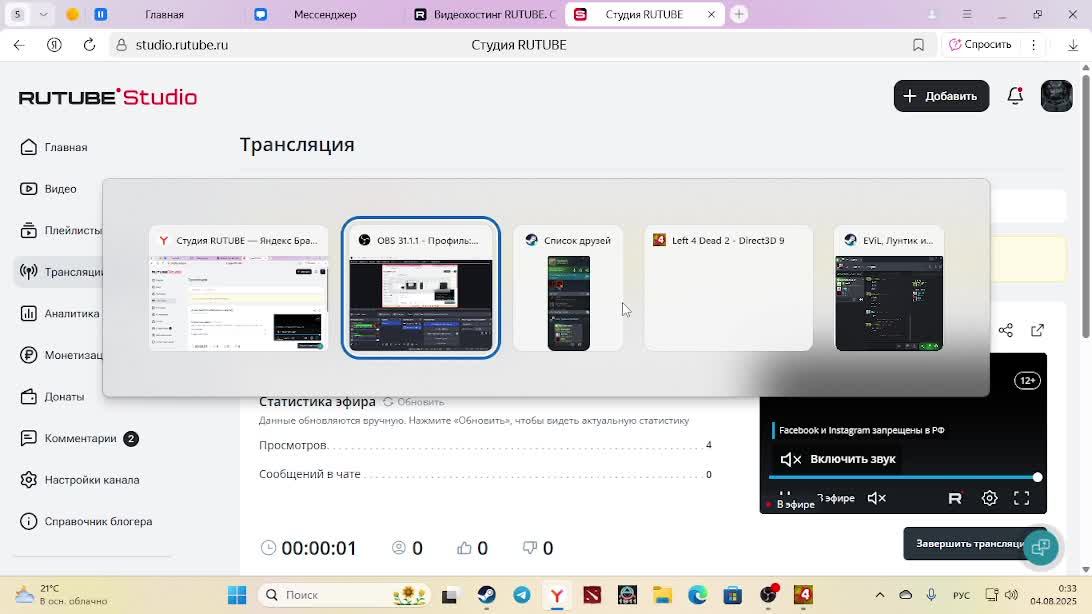
Task: Click the Добавить button
Action: point(941,96)
